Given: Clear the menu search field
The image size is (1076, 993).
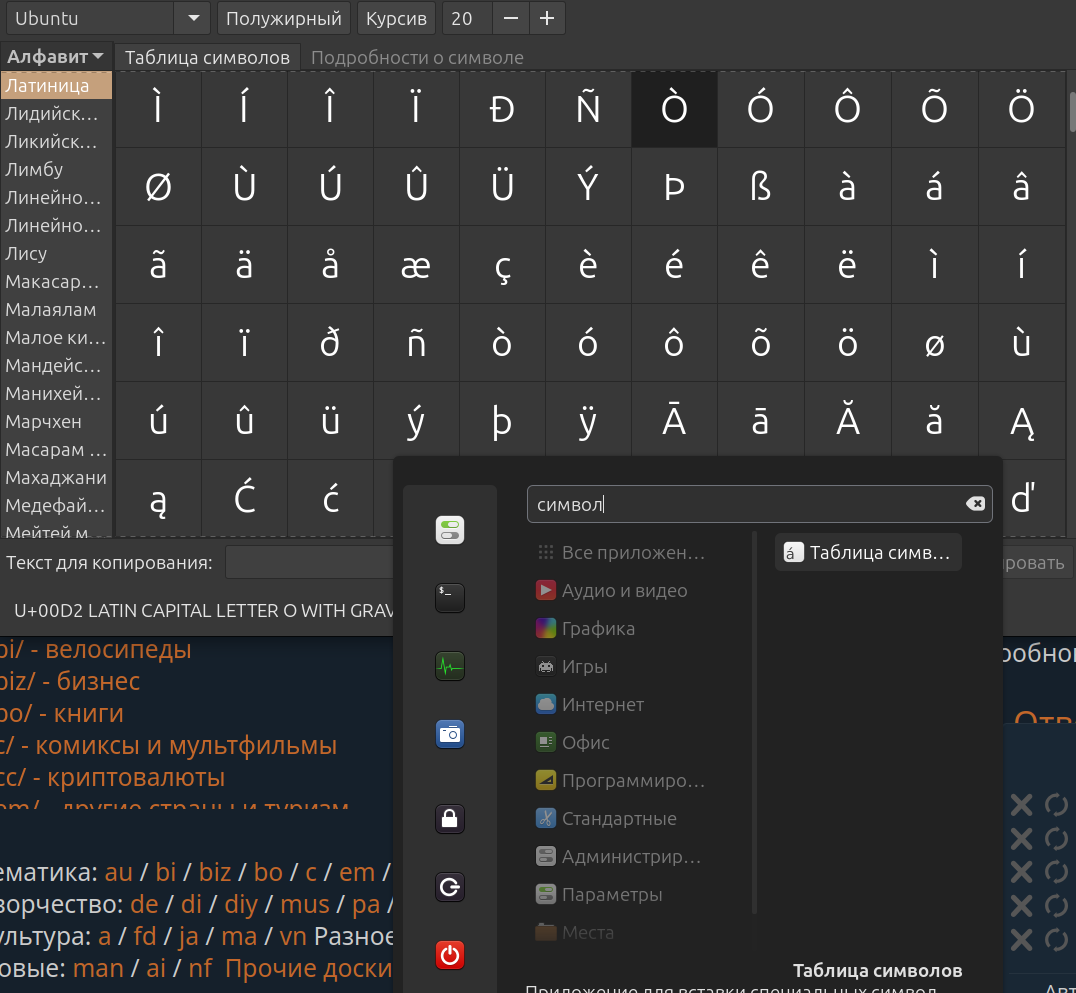Looking at the screenshot, I should 975,504.
